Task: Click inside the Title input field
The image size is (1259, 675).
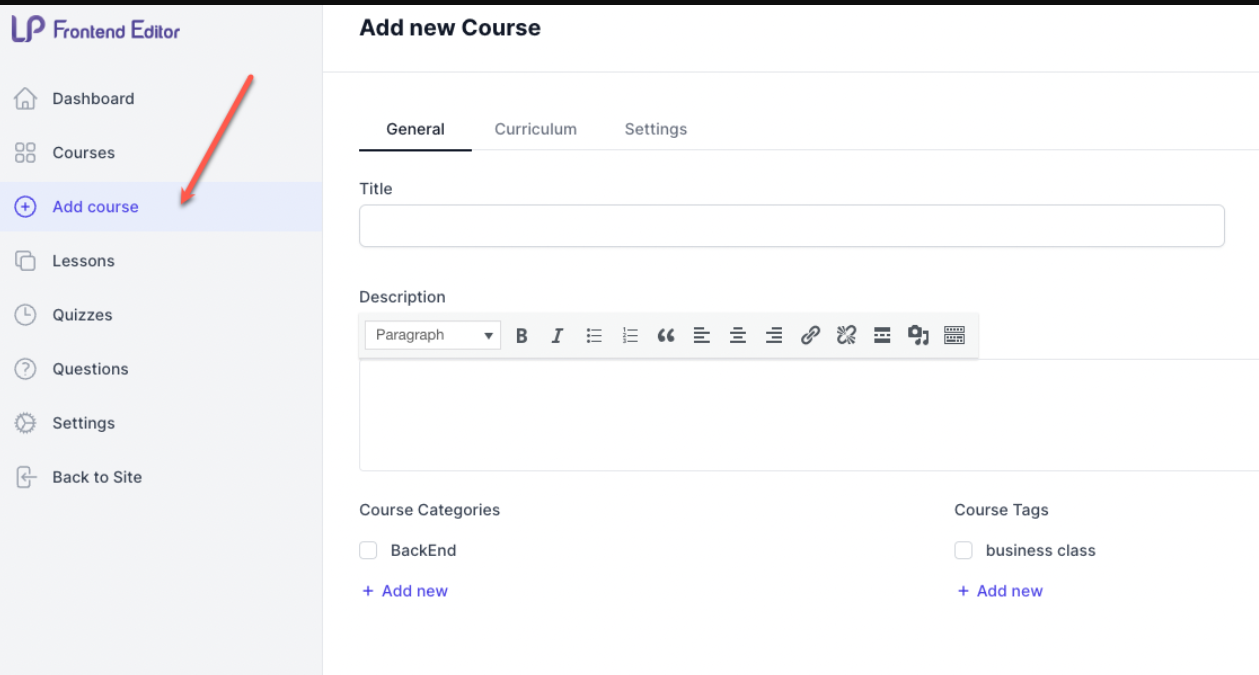Action: 790,226
